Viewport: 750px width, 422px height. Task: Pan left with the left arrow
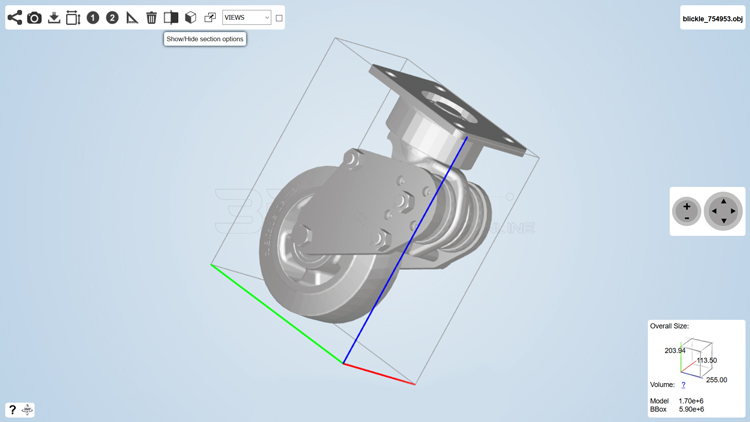point(714,211)
